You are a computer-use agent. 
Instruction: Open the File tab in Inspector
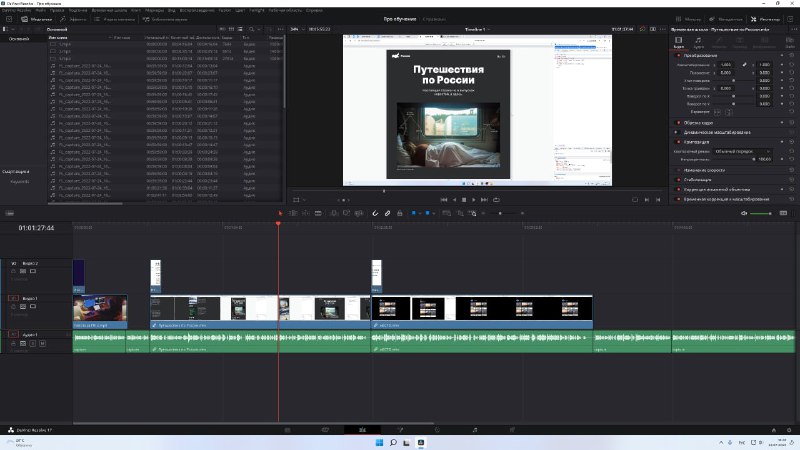coord(790,42)
